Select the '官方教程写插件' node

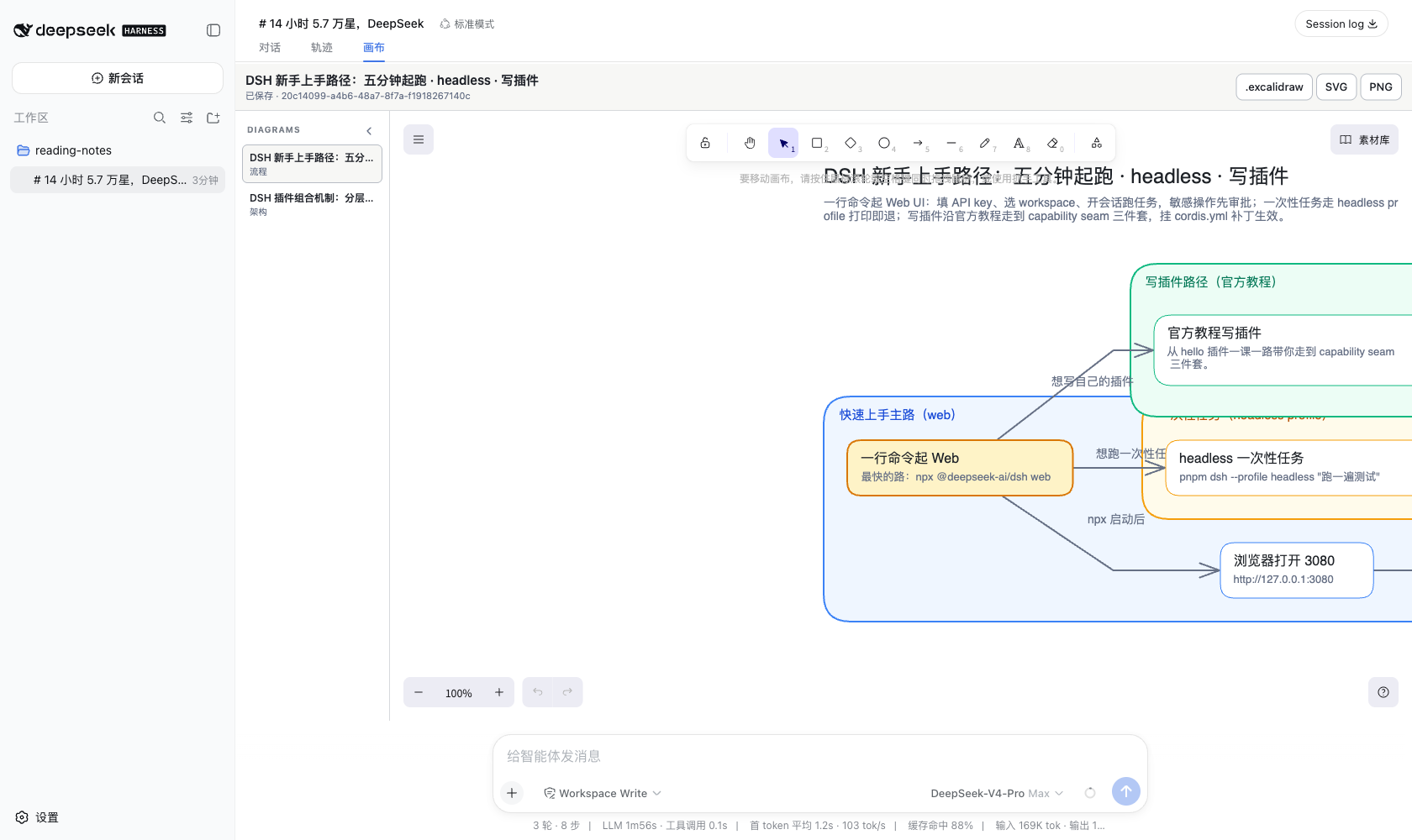coord(1283,350)
